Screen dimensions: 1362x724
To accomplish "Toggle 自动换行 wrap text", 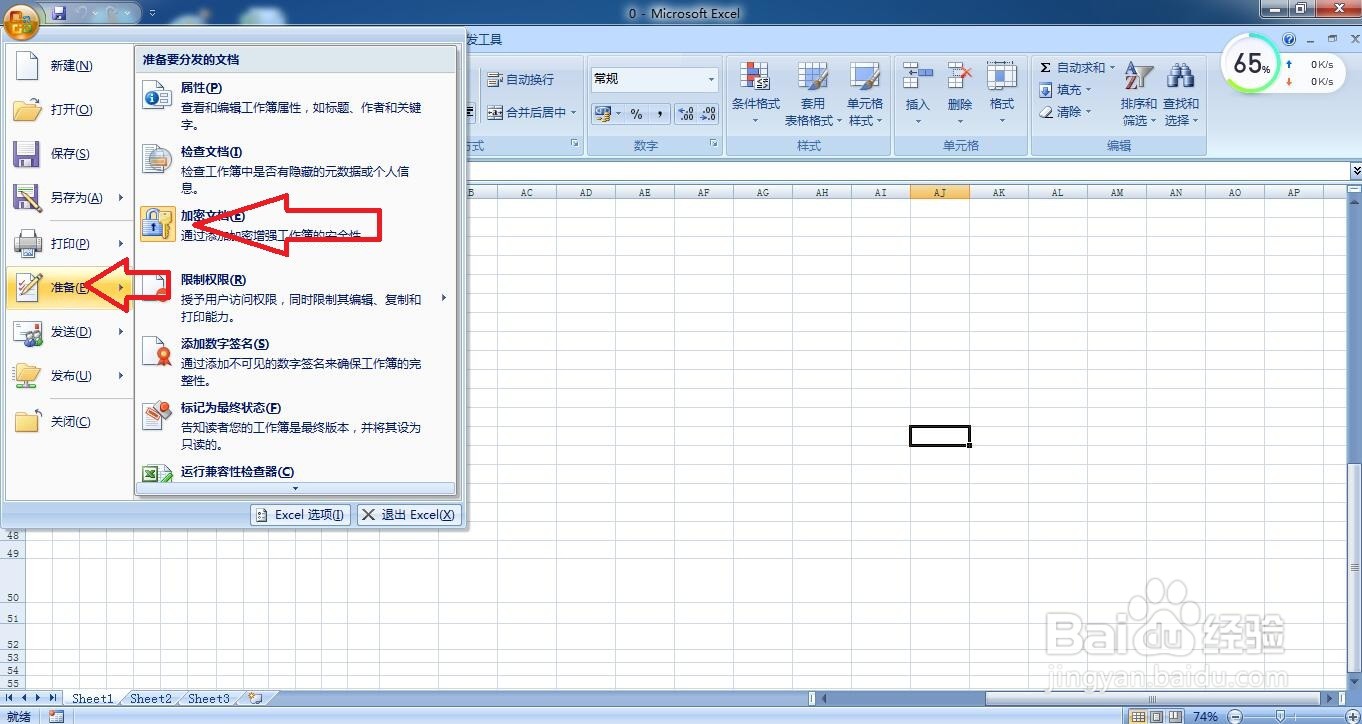I will (521, 80).
